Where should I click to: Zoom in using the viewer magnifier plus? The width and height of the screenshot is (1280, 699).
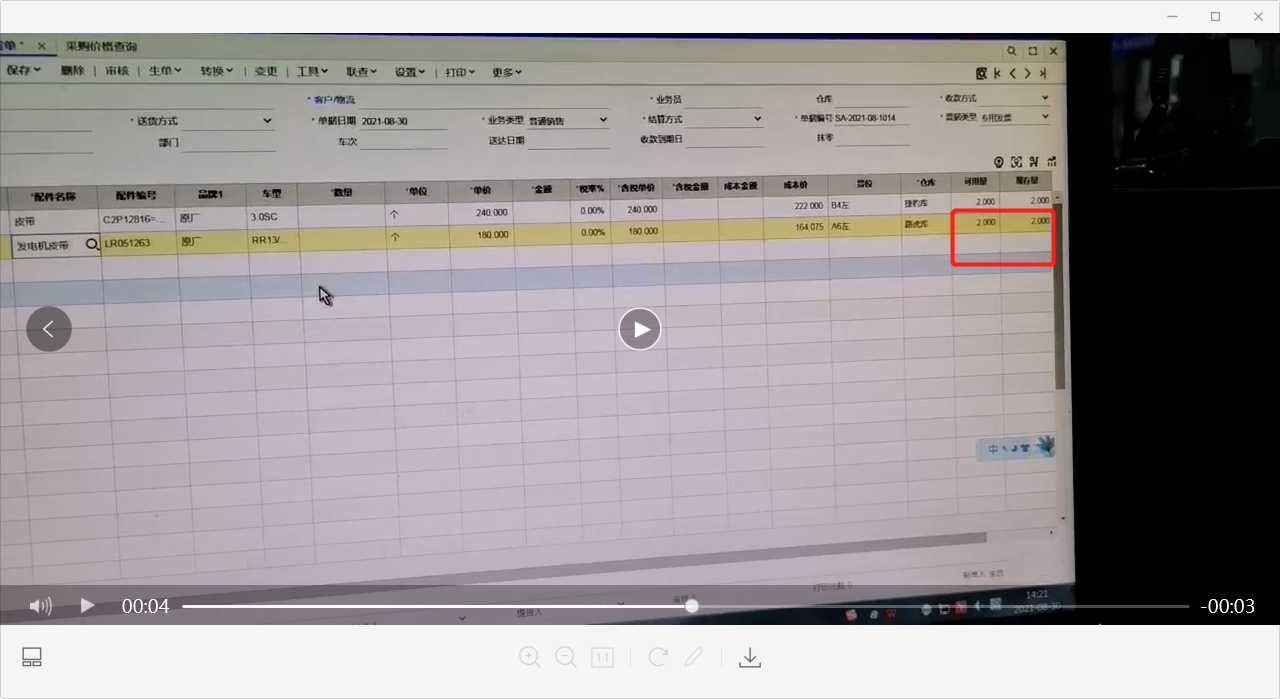(530, 657)
